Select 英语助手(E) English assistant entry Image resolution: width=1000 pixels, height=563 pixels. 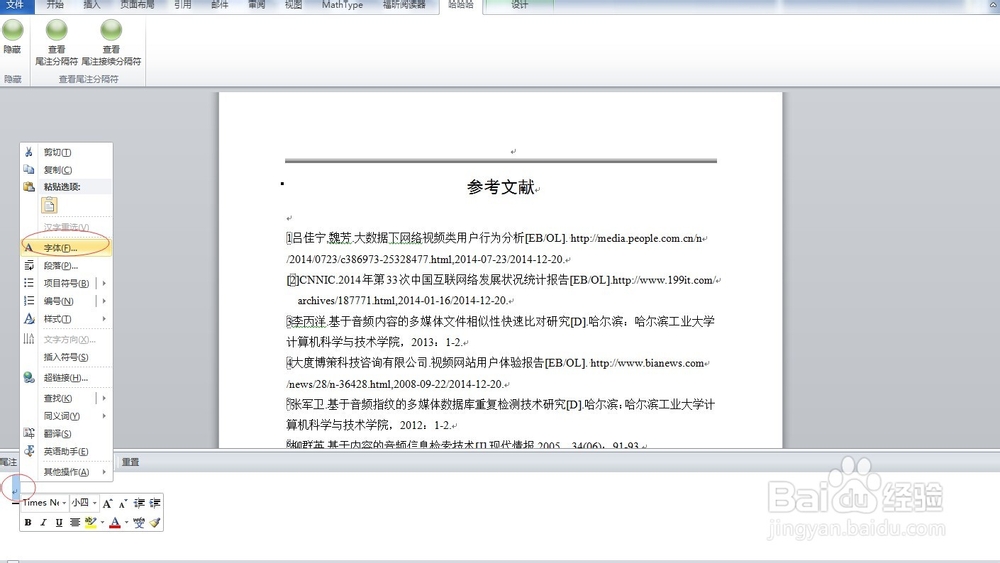coord(66,451)
